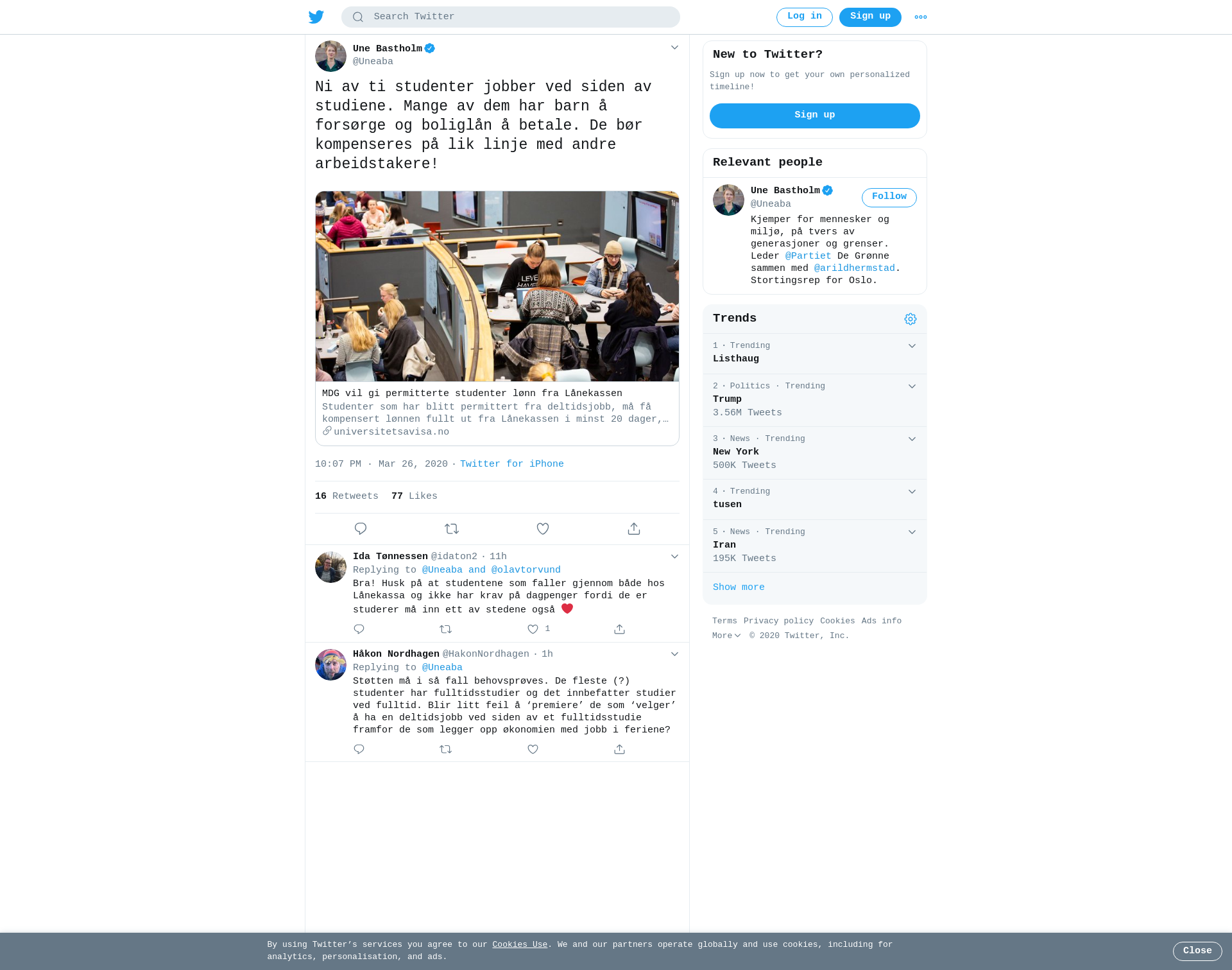
Task: Expand options chevron on main tweet
Action: (x=674, y=48)
